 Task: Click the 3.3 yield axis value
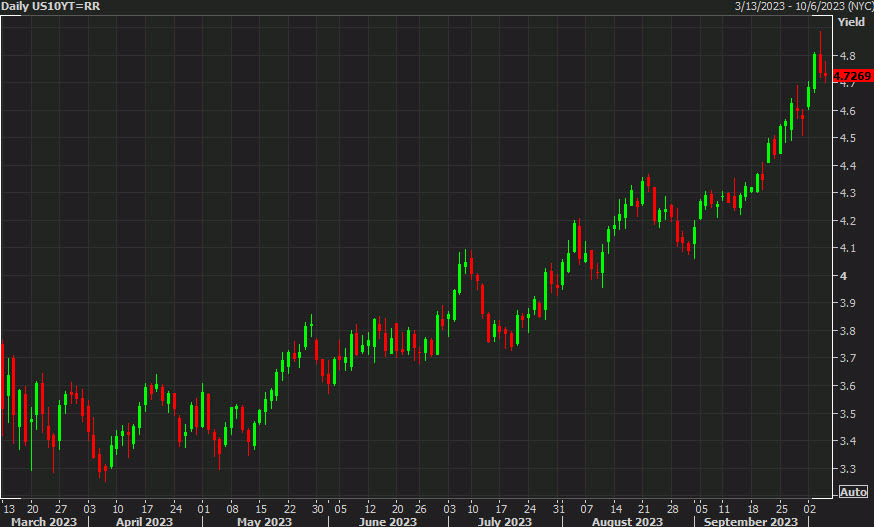[x=846, y=468]
